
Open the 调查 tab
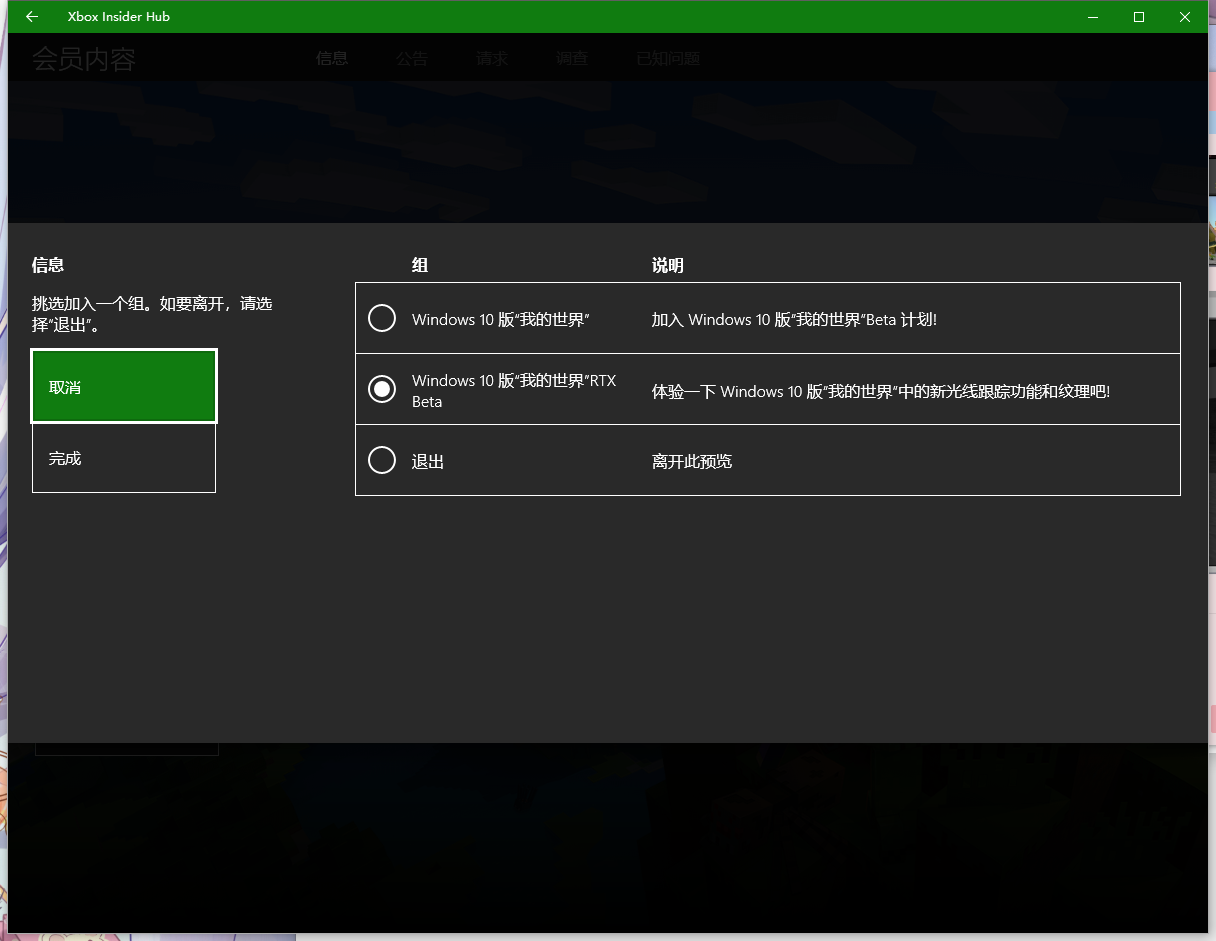[572, 59]
